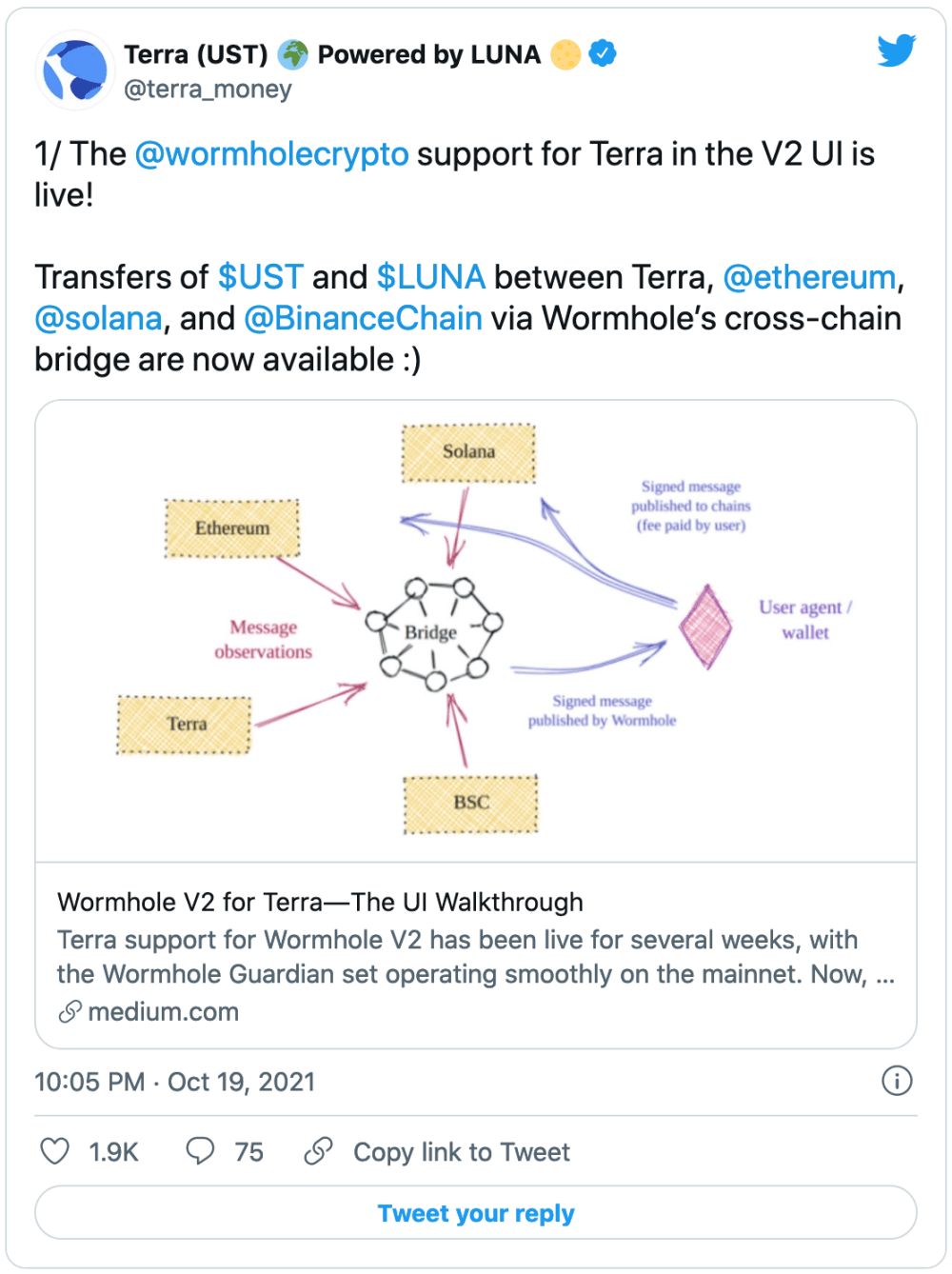Open the $LUNA cashtag

pyautogui.click(x=431, y=277)
